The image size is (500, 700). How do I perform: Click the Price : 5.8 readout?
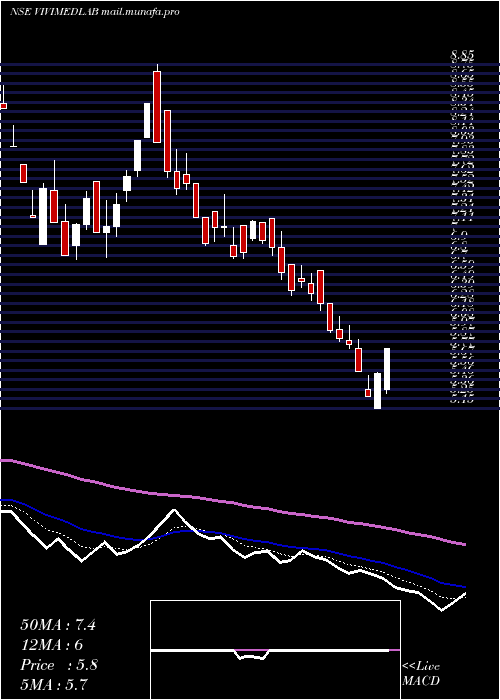click(59, 665)
